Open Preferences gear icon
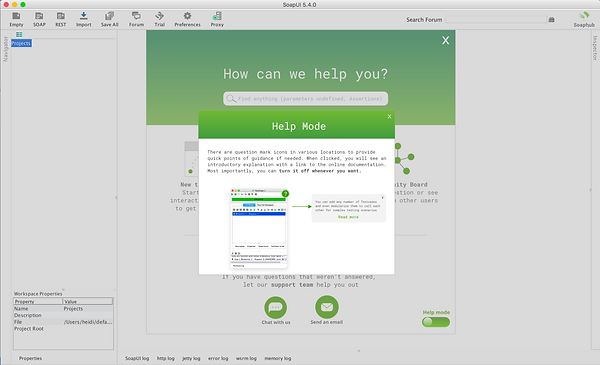 [187, 19]
